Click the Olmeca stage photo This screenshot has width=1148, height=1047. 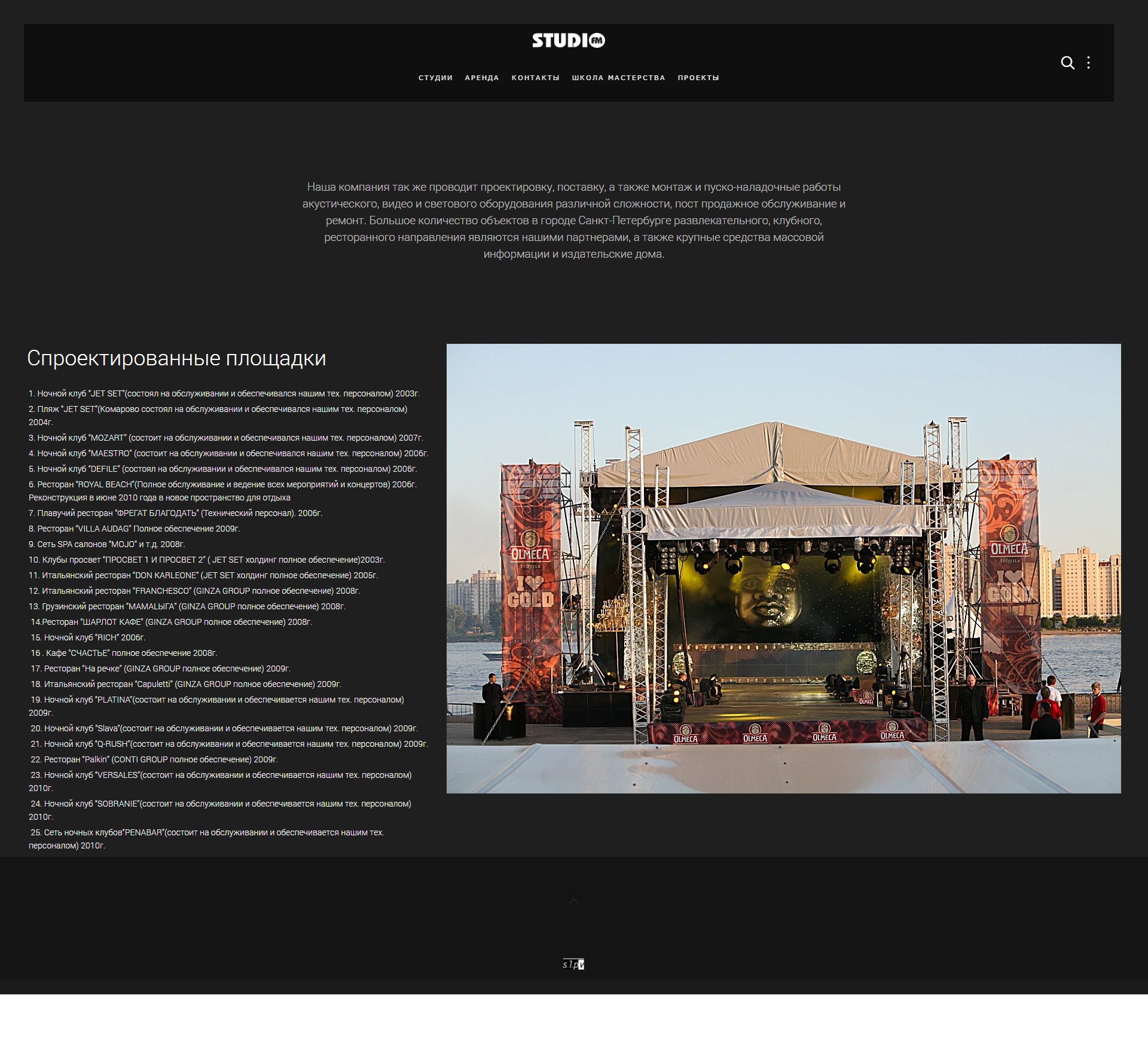click(x=783, y=568)
